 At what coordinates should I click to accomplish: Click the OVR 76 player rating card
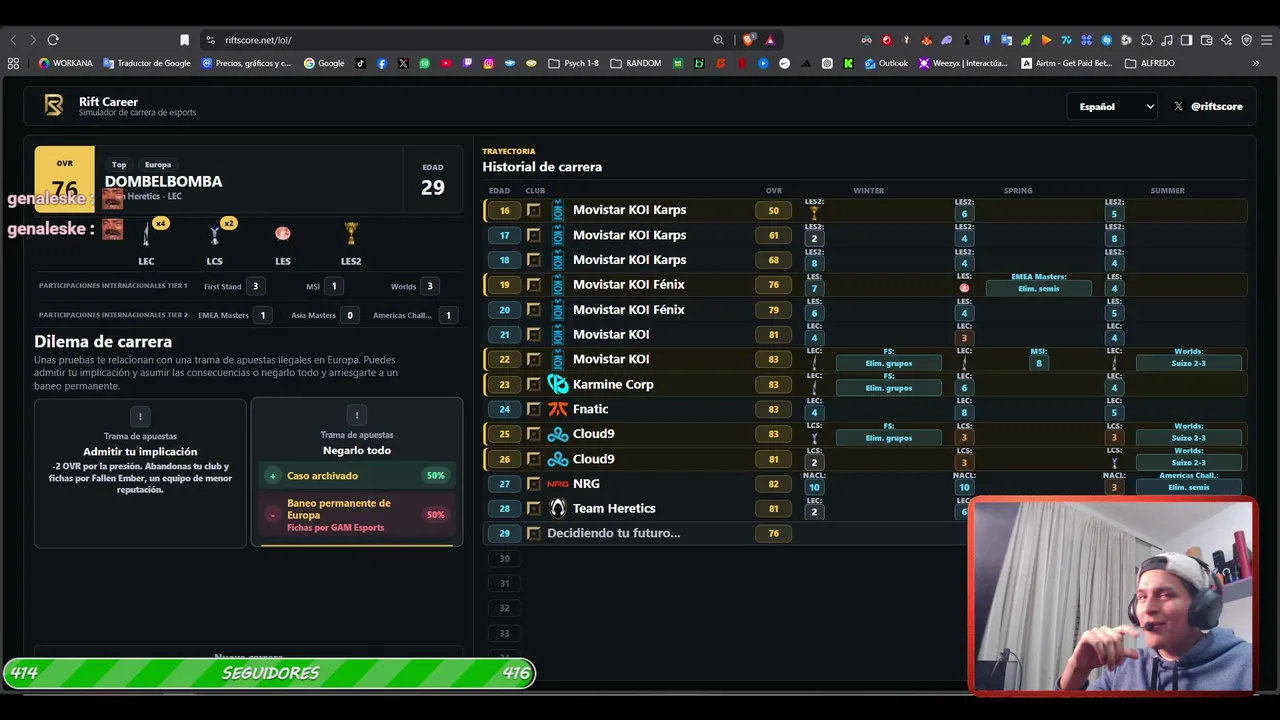point(65,180)
